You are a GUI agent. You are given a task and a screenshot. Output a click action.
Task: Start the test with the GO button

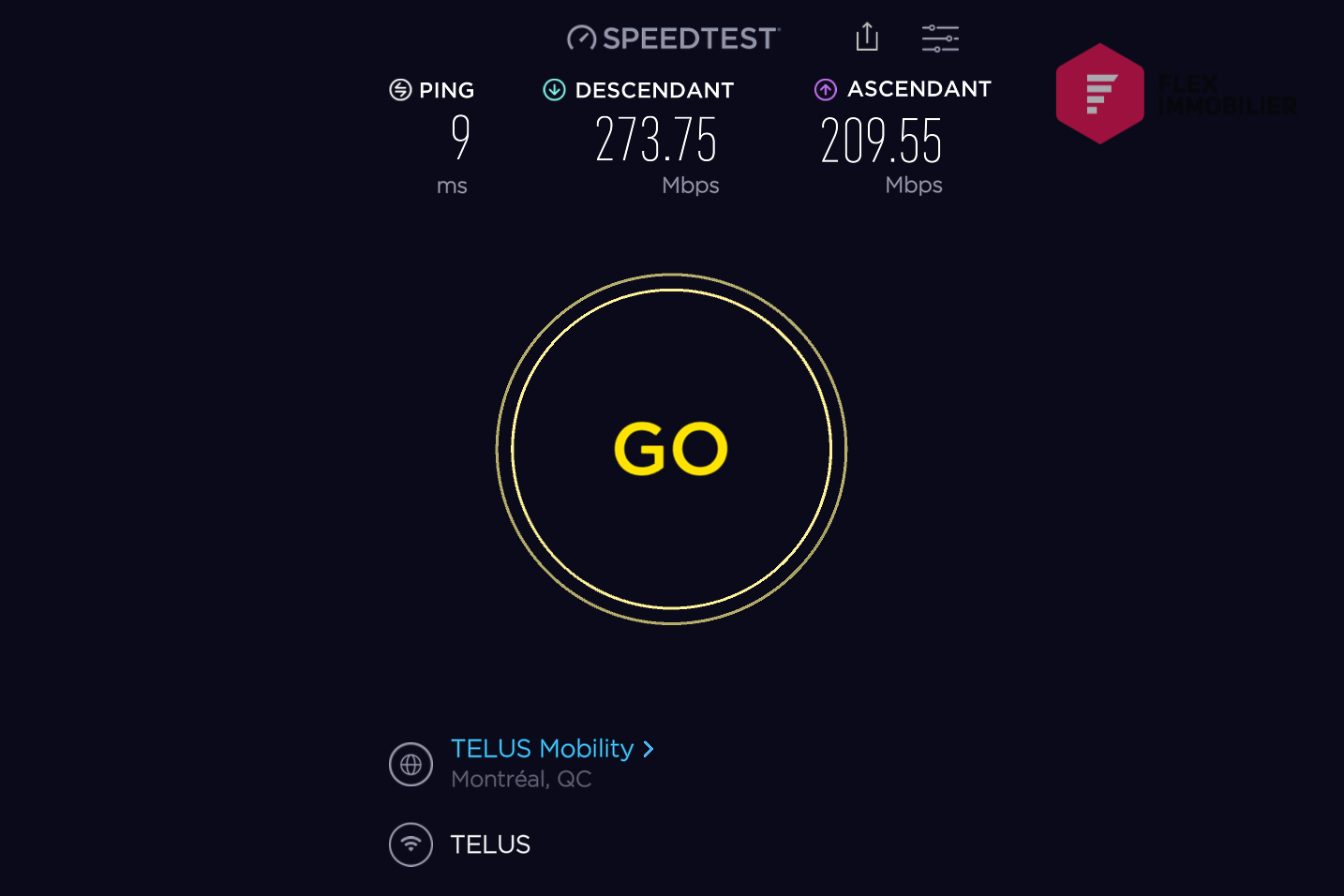click(x=671, y=449)
